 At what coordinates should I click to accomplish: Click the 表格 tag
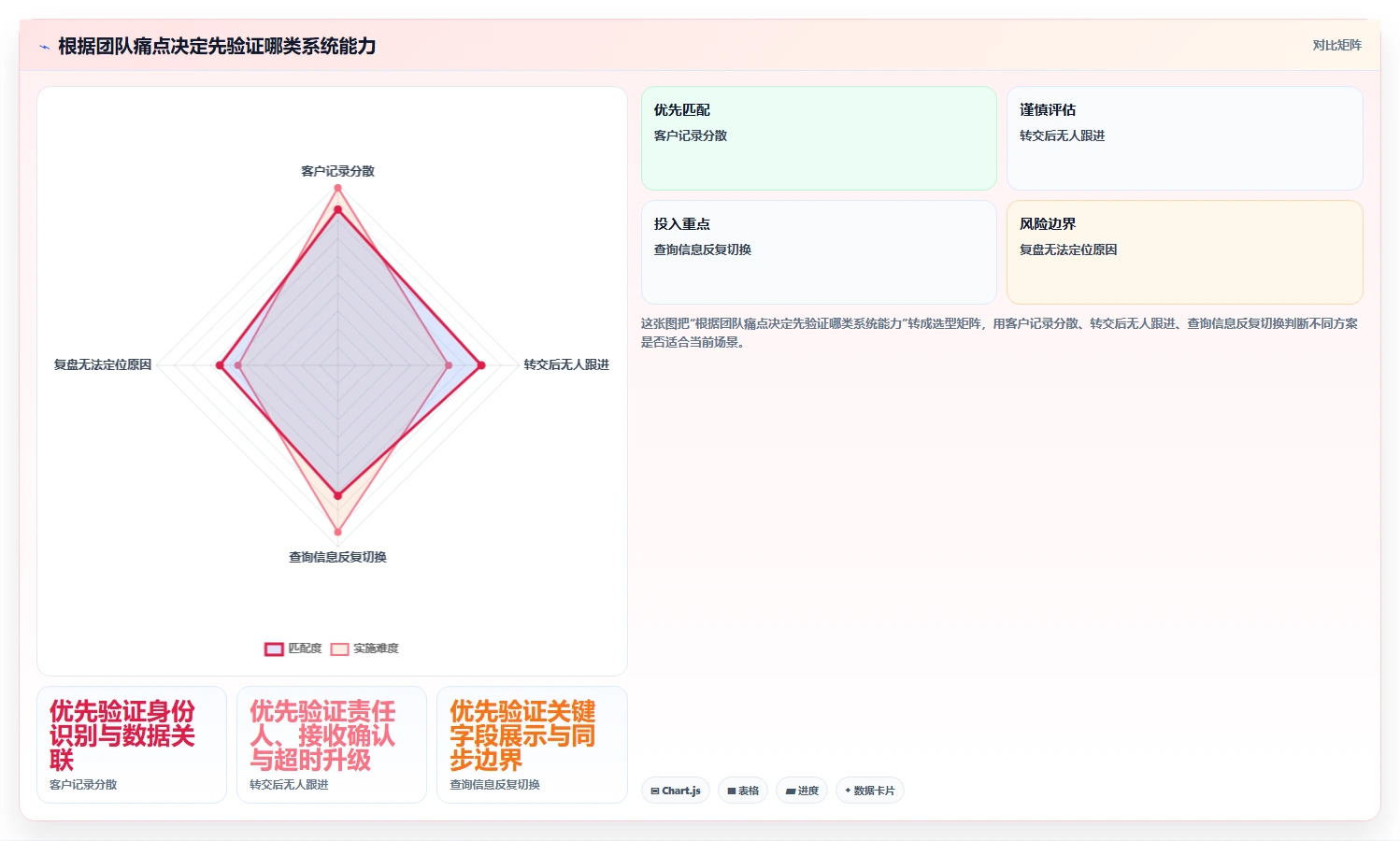click(743, 791)
